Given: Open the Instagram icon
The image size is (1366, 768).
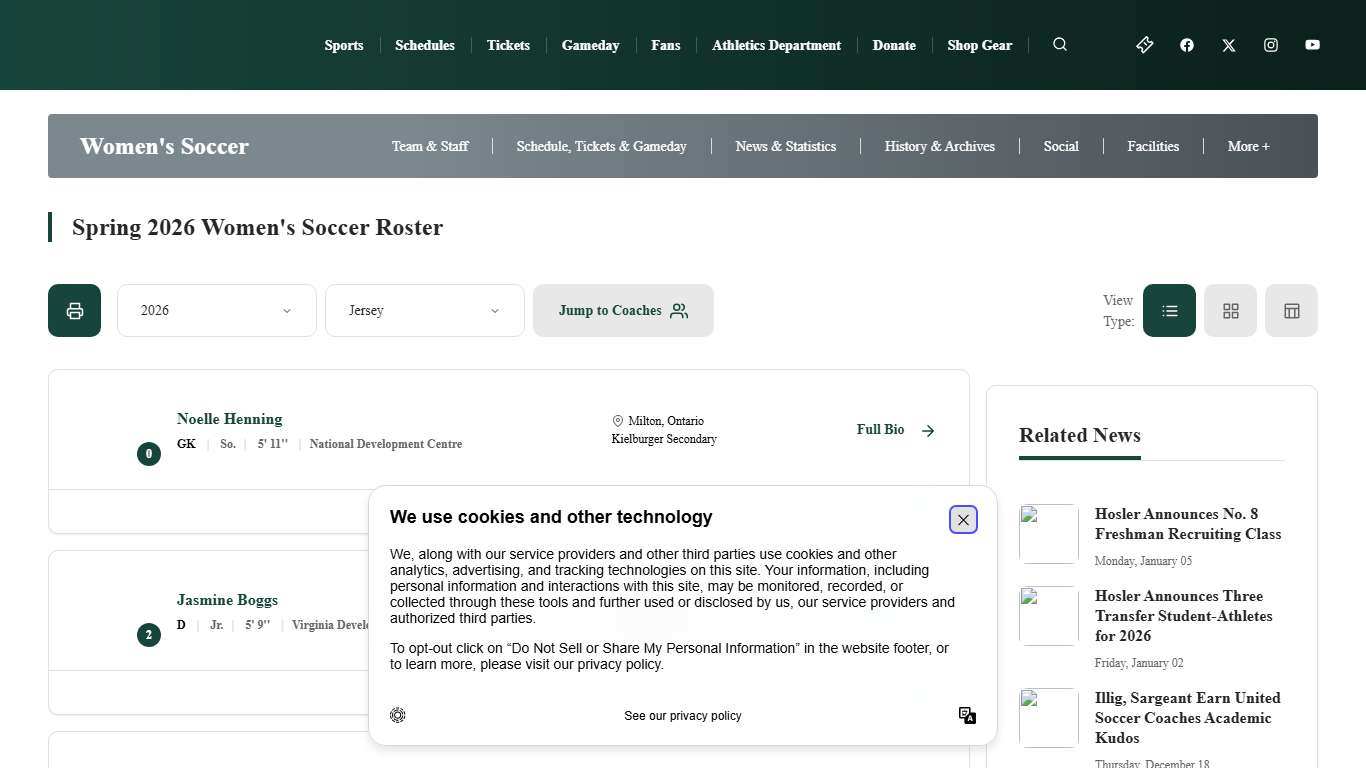Looking at the screenshot, I should coord(1271,45).
